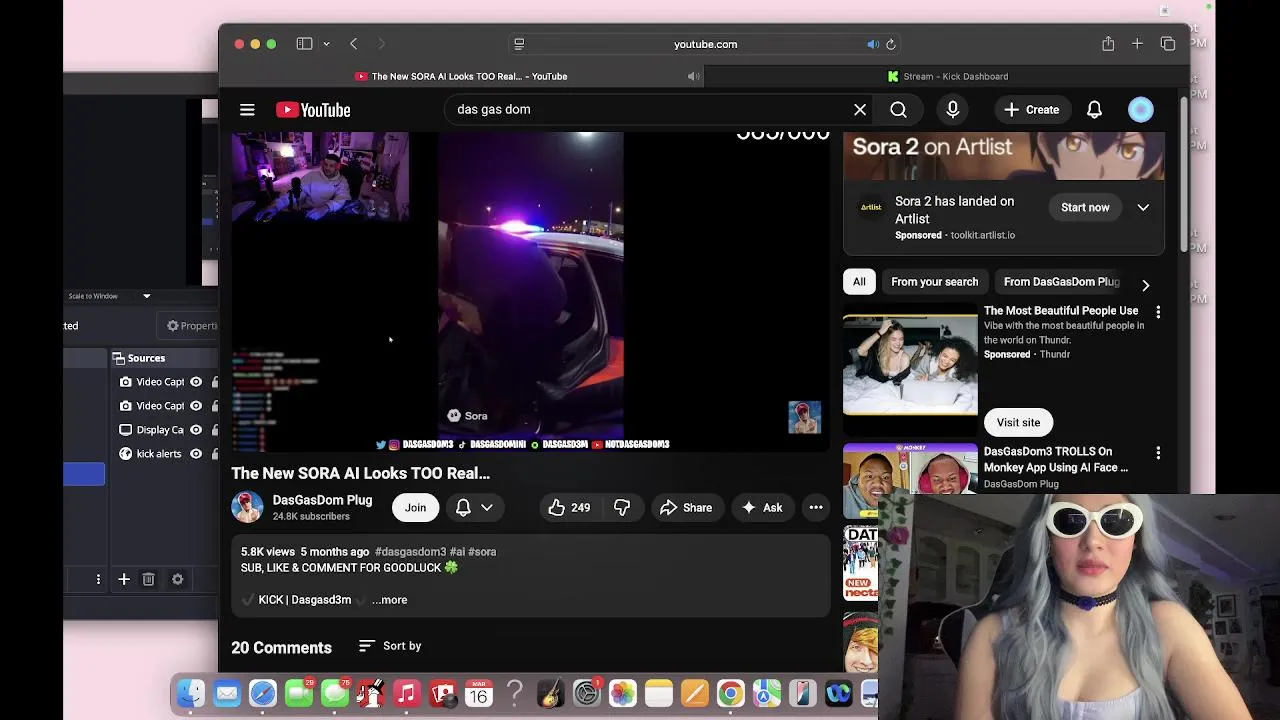Expand the Sora 2 Artlist ad chevron
The width and height of the screenshot is (1280, 720).
pyautogui.click(x=1143, y=208)
